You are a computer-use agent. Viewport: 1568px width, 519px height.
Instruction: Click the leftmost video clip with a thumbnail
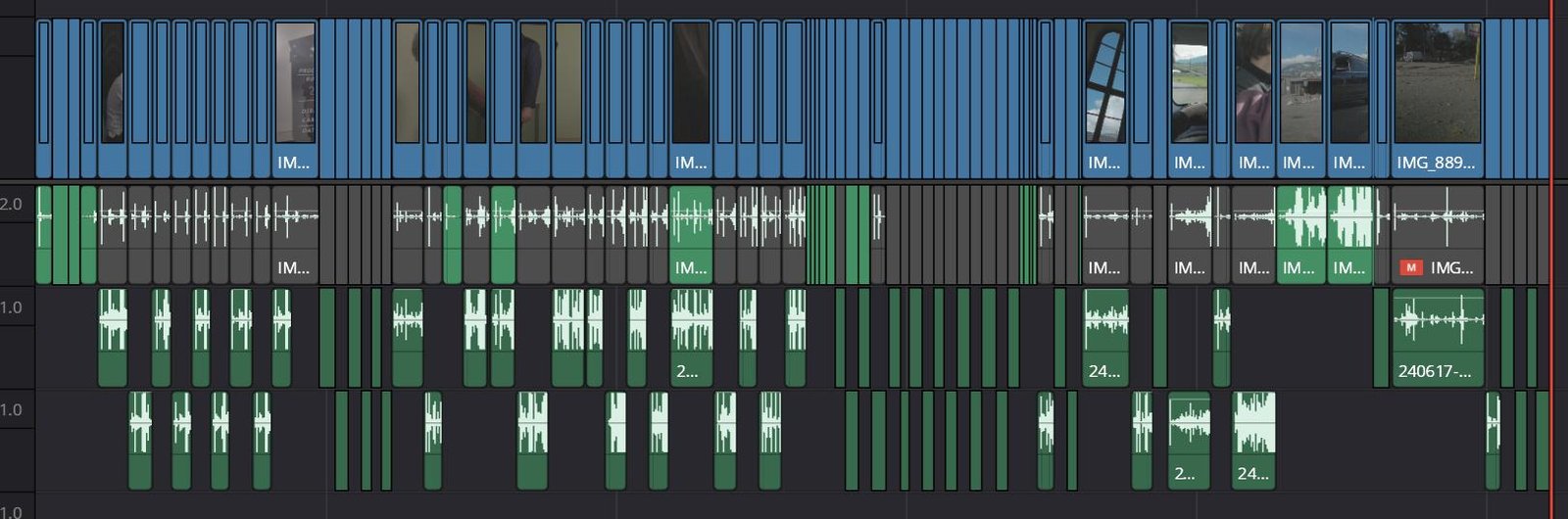(113, 88)
